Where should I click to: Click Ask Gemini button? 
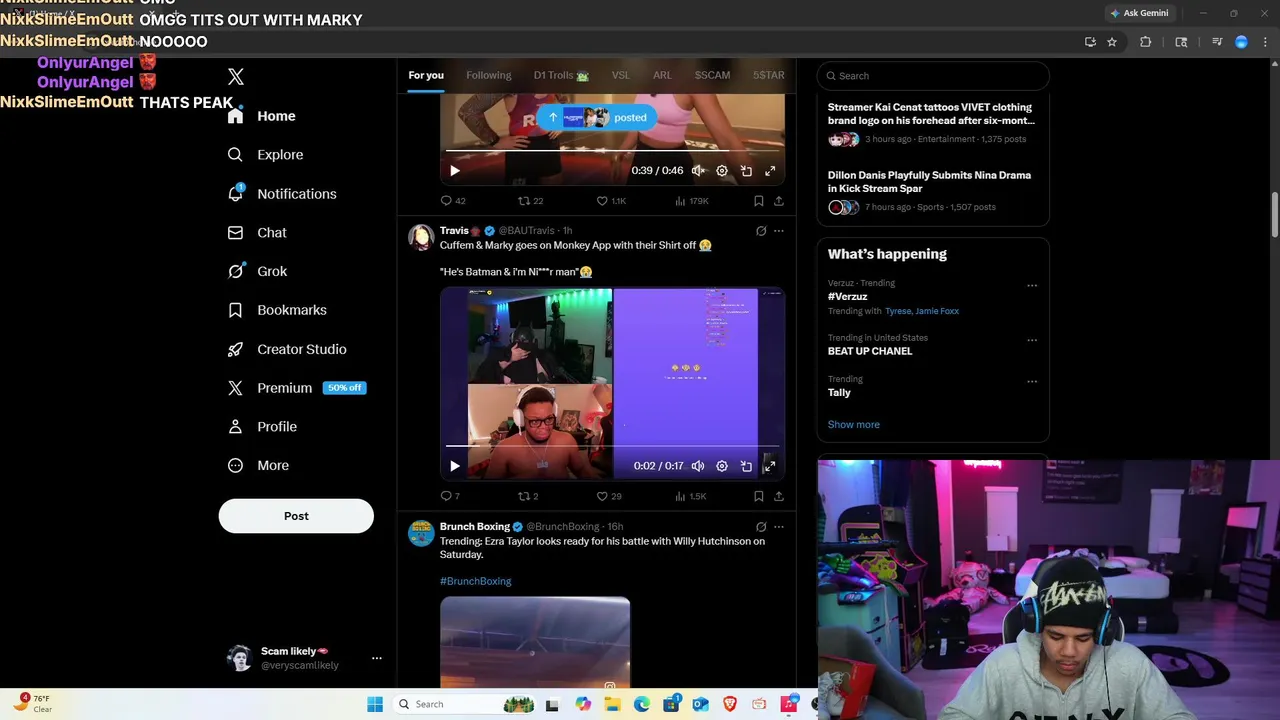(1138, 13)
